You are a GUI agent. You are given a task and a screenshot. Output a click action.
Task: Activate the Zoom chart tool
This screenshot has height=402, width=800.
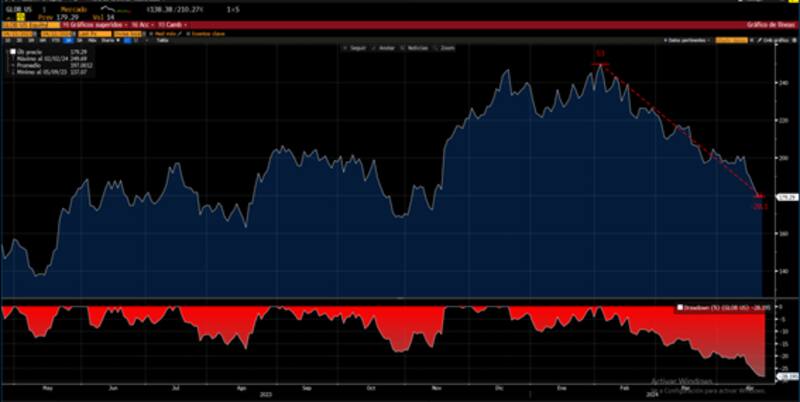point(447,48)
